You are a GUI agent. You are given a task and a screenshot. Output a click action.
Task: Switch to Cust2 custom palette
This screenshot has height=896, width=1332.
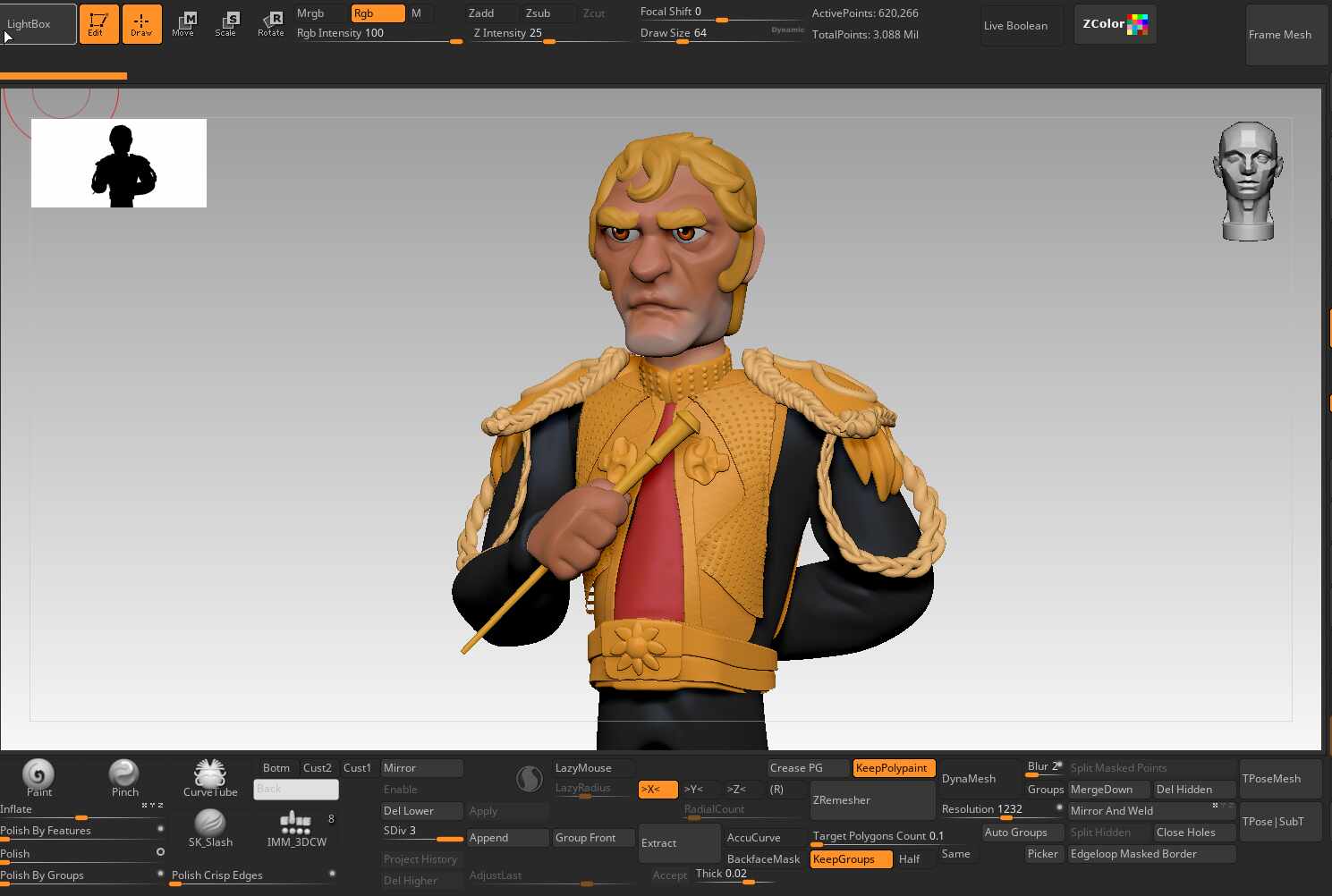coord(317,768)
